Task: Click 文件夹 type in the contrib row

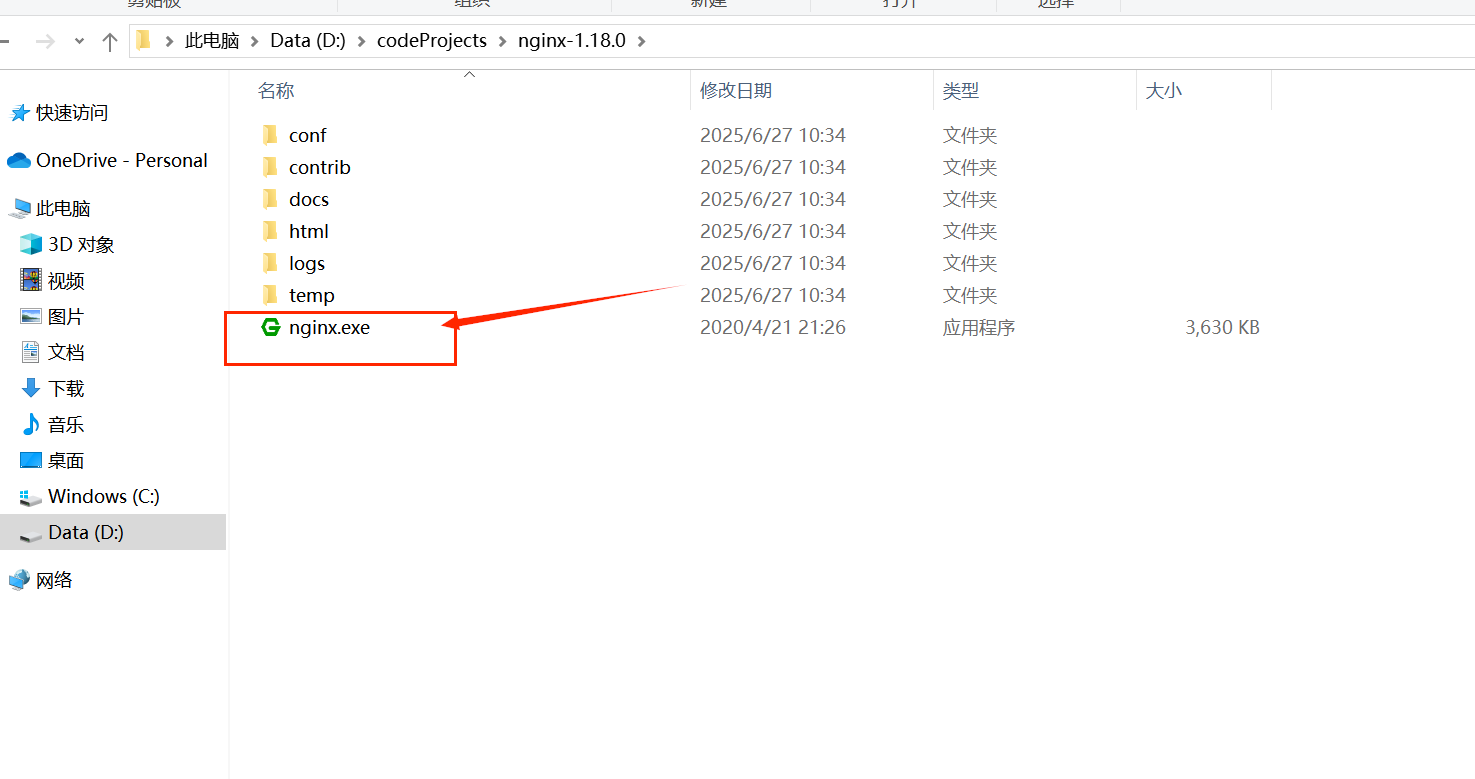Action: pyautogui.click(x=970, y=167)
